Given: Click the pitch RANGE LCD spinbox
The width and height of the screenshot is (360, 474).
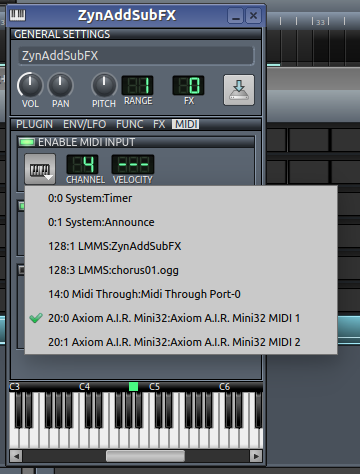Looking at the screenshot, I should click(x=138, y=85).
